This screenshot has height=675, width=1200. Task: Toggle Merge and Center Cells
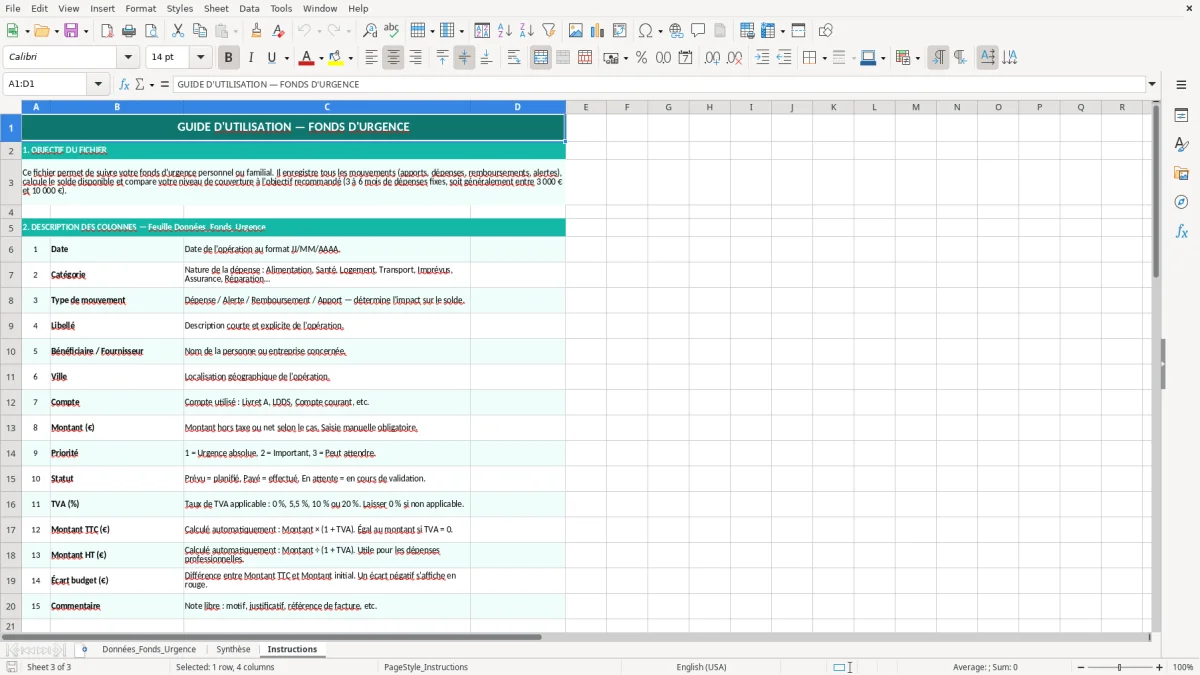[541, 58]
